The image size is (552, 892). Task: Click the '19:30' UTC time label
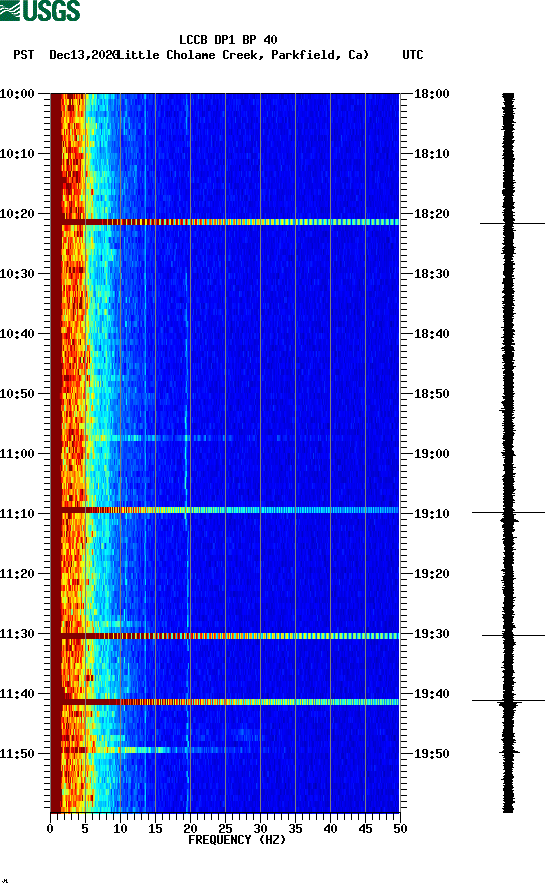coord(432,634)
